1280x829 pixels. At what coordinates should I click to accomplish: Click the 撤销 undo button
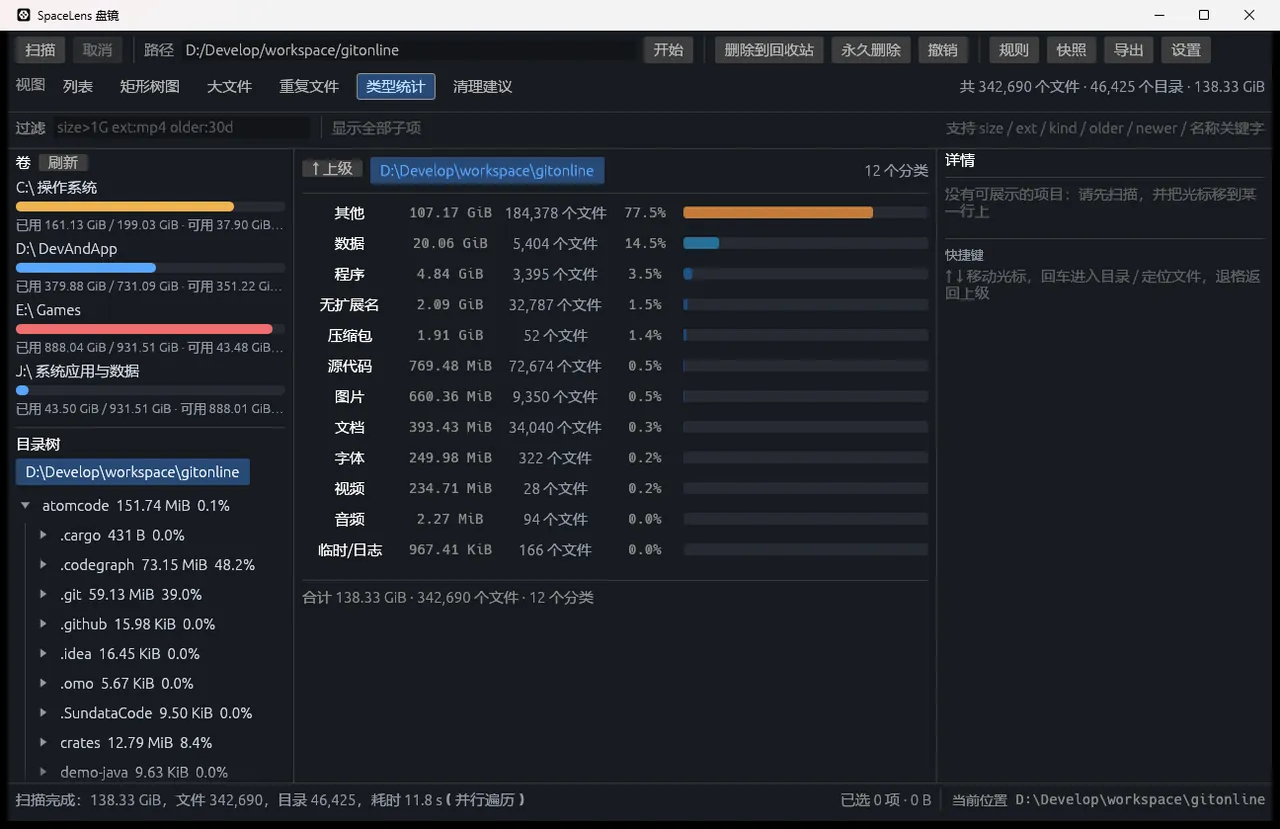(x=943, y=50)
